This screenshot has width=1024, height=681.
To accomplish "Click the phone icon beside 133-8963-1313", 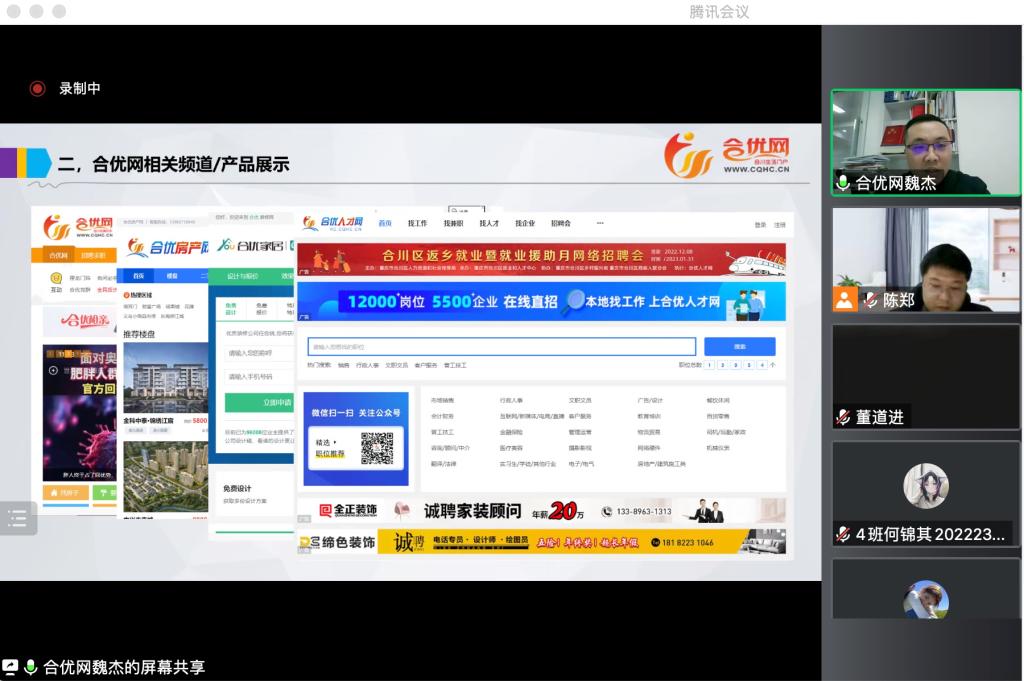I will [x=607, y=511].
